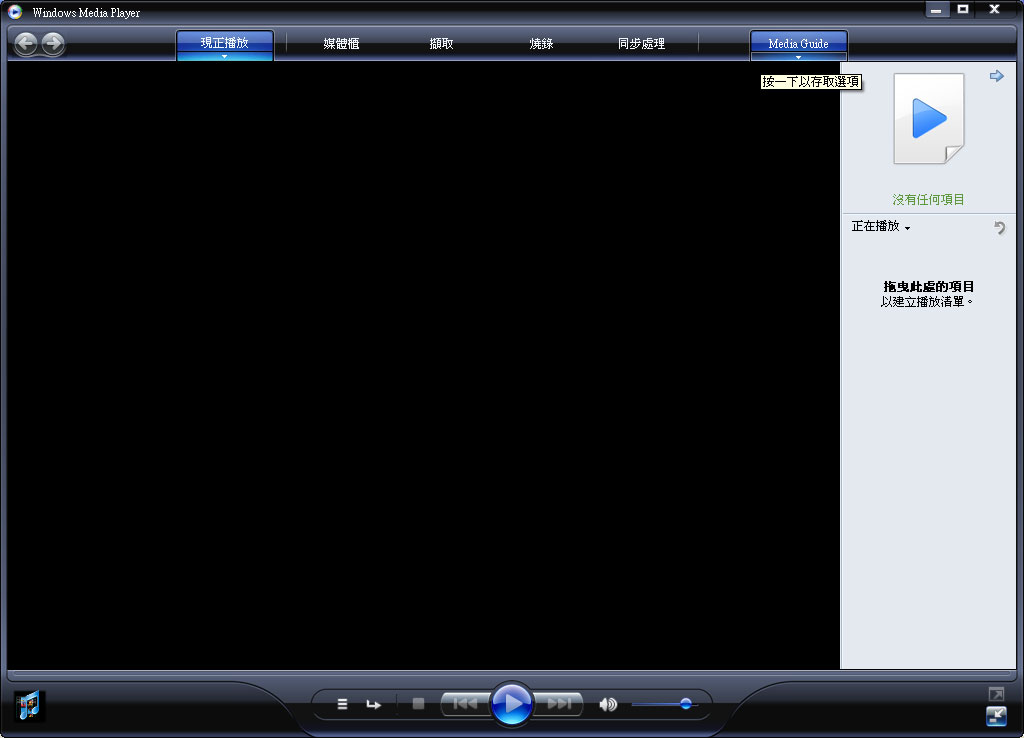The width and height of the screenshot is (1024, 738).
Task: Switch to compact skin mode
Action: (x=996, y=716)
